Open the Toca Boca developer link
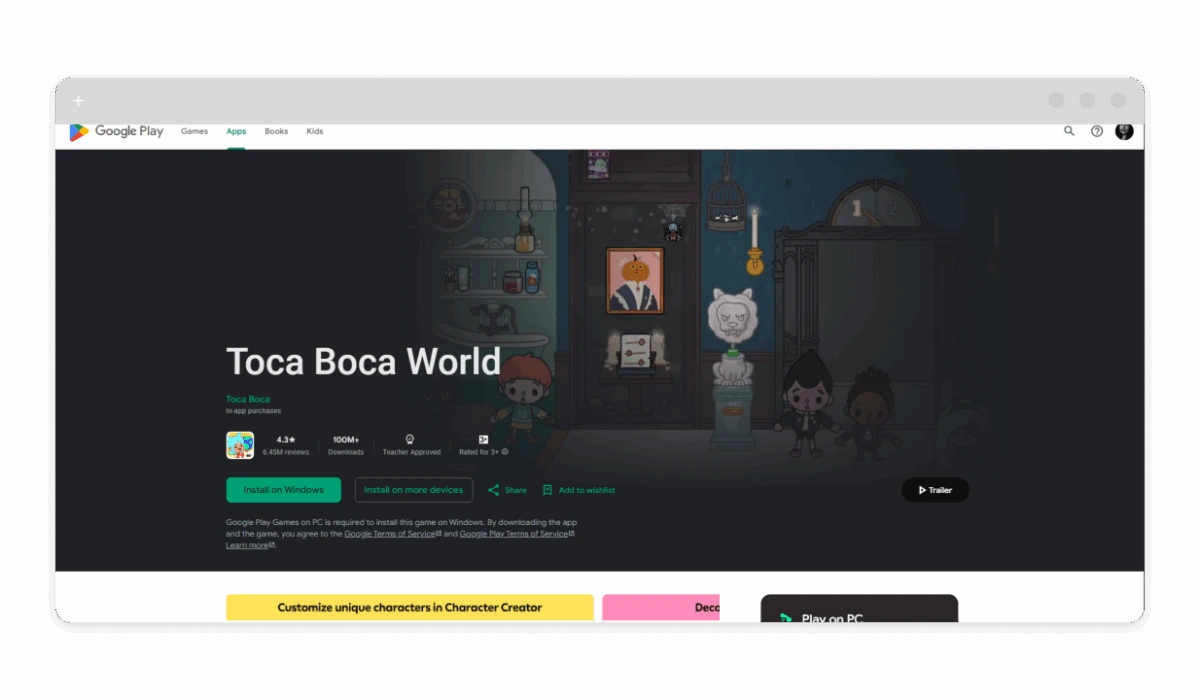 (248, 399)
